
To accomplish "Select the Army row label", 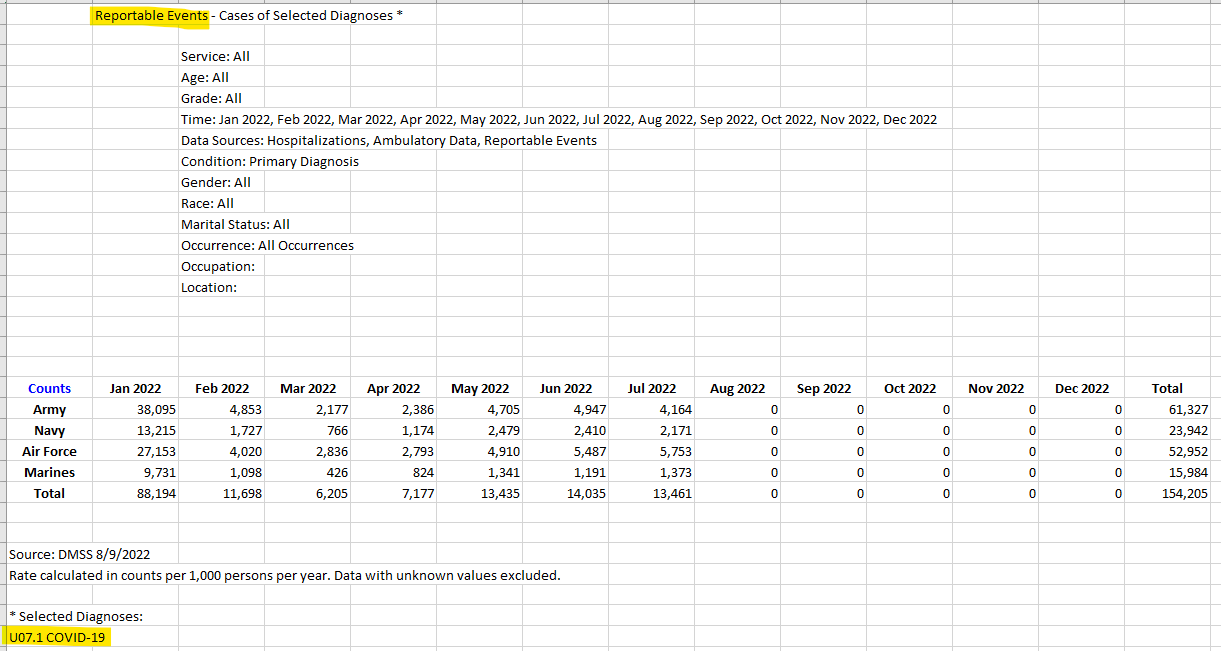I will point(49,409).
